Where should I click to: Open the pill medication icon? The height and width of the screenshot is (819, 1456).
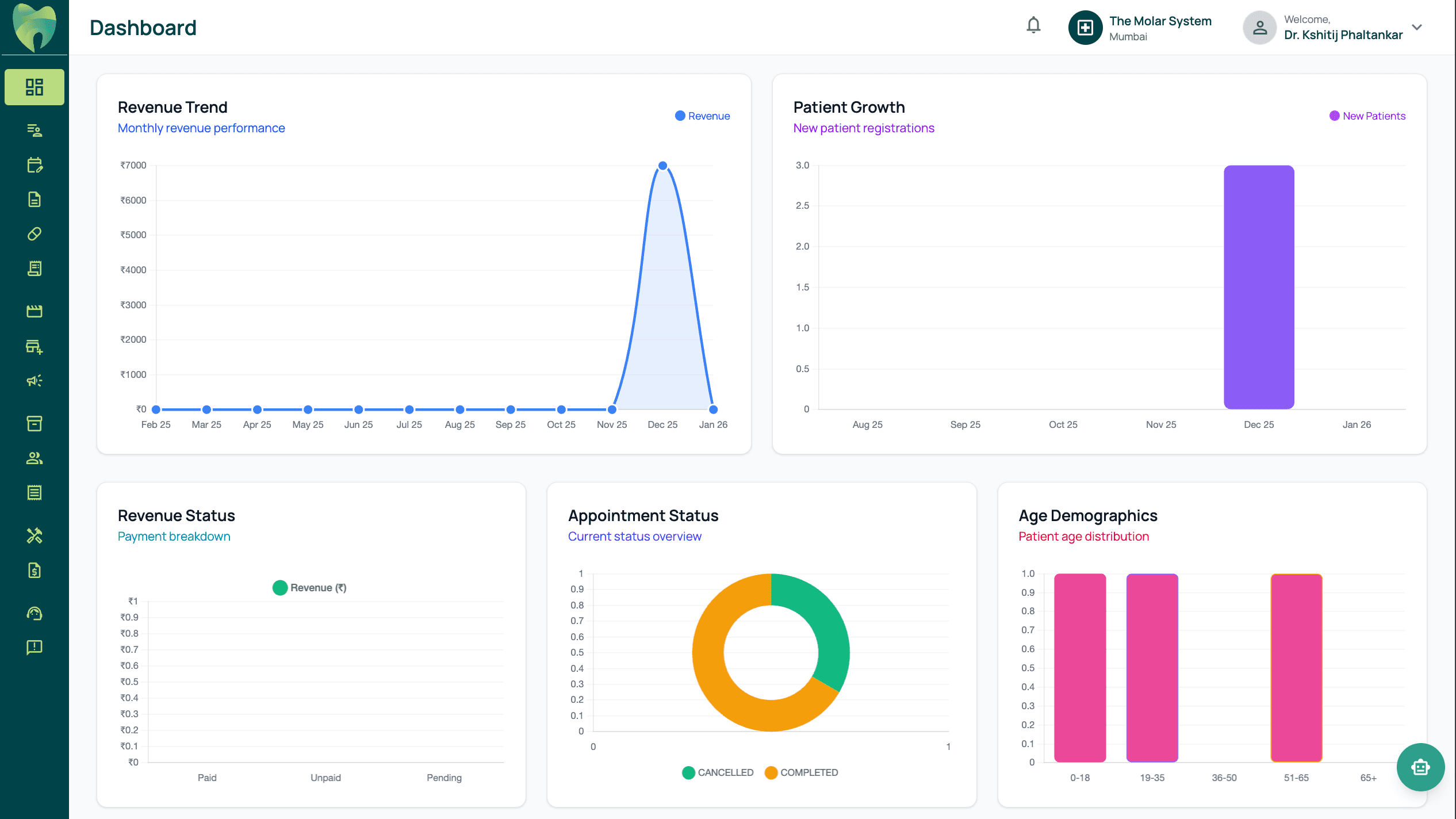tap(35, 234)
